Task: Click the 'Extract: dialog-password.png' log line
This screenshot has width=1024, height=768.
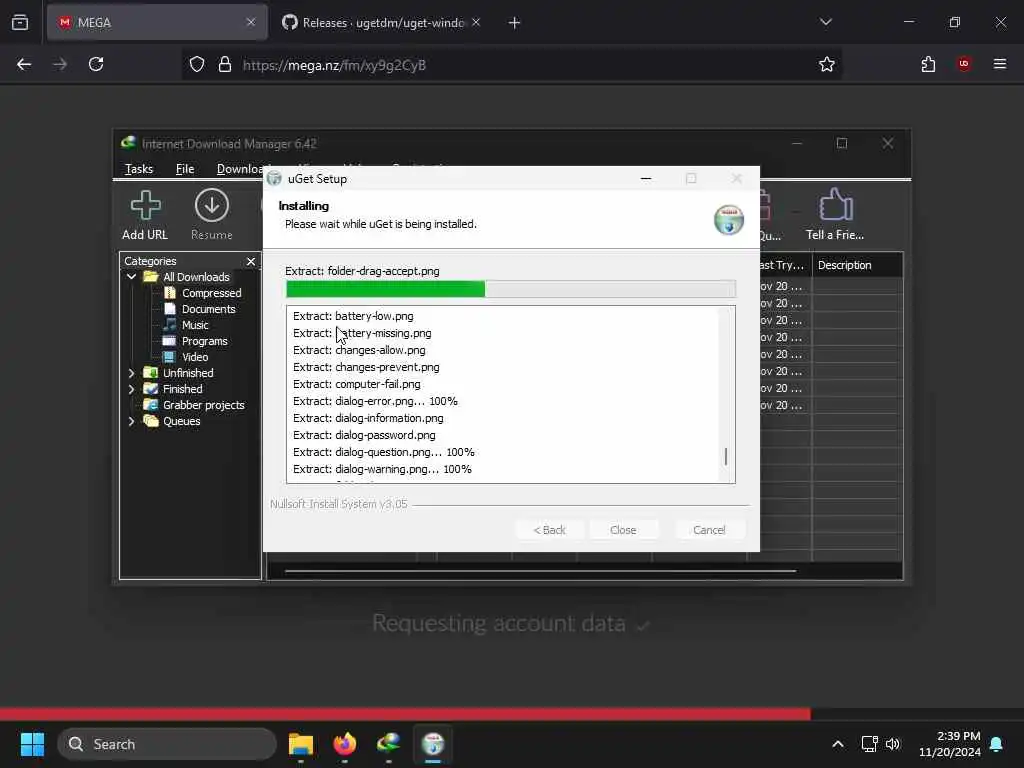Action: (364, 435)
